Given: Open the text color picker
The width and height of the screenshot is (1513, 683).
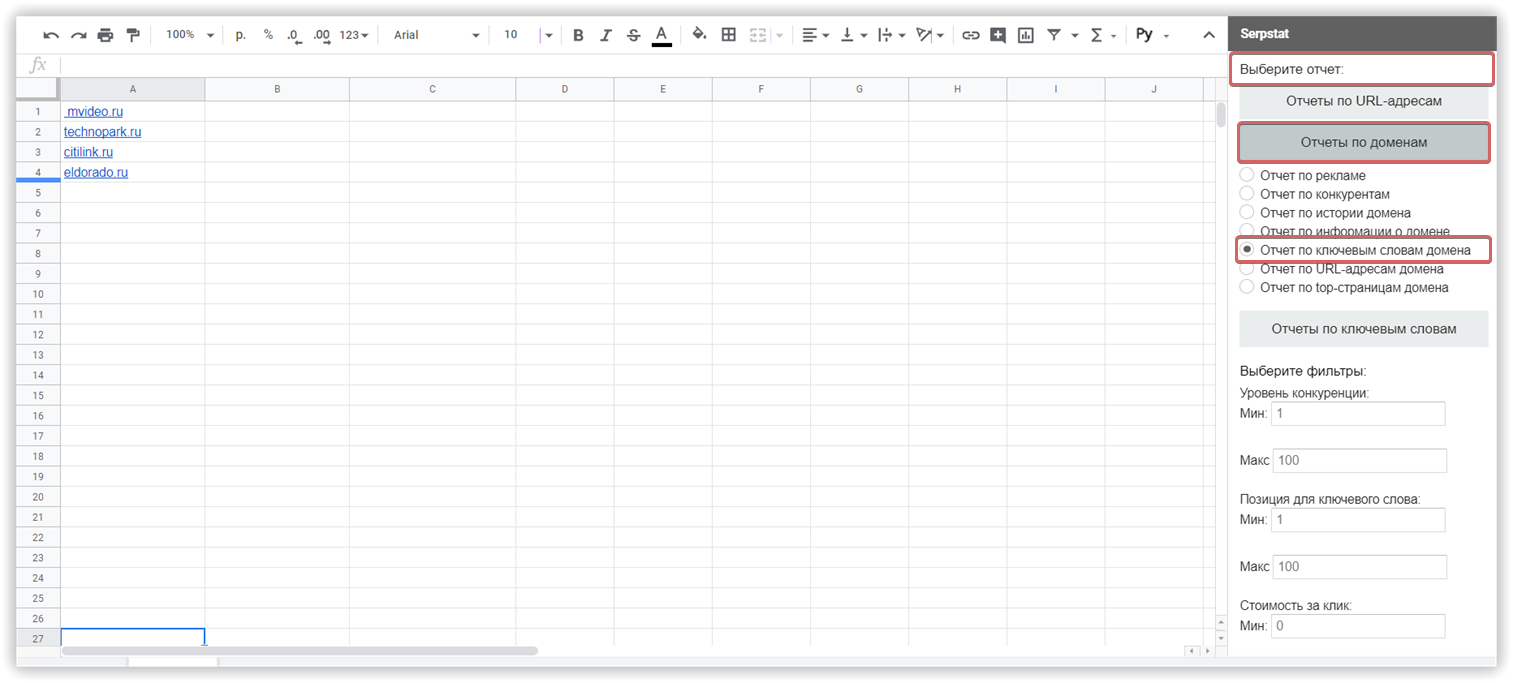Looking at the screenshot, I should pos(661,35).
